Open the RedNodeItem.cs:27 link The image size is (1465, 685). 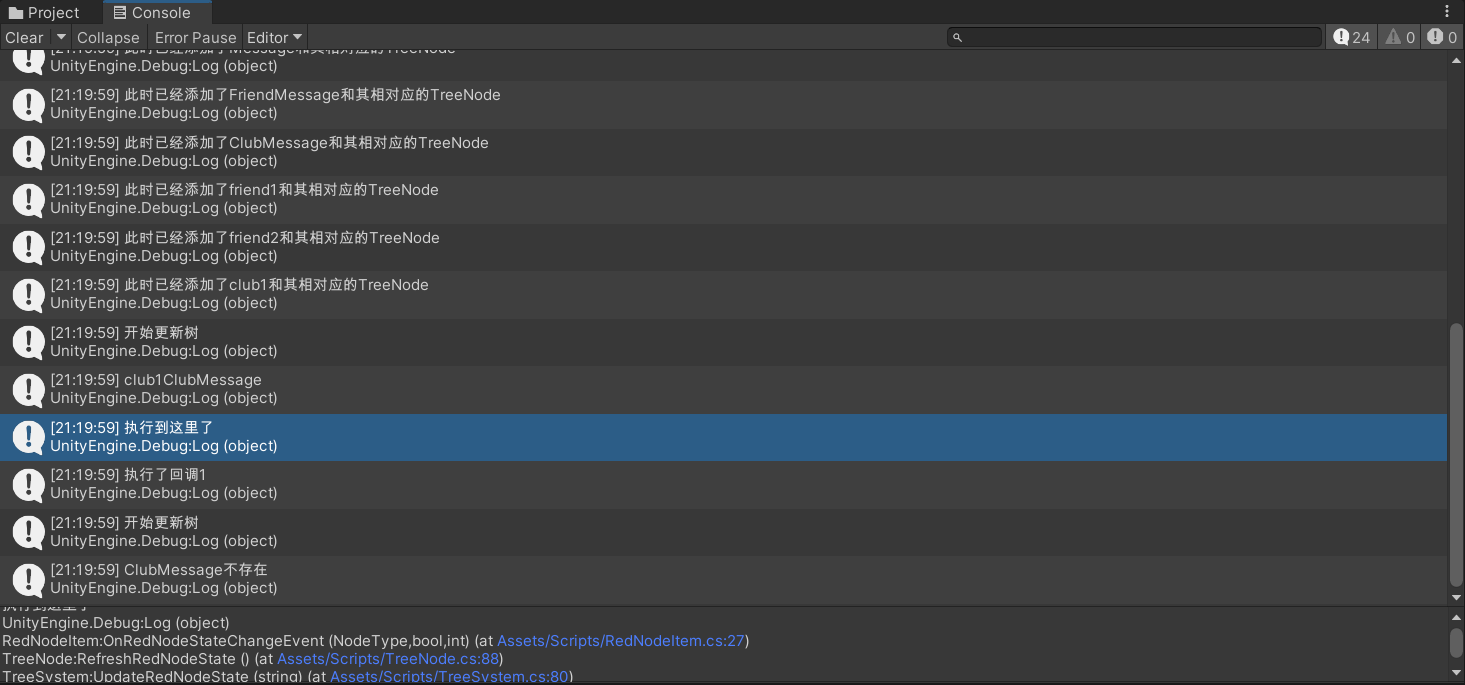621,641
